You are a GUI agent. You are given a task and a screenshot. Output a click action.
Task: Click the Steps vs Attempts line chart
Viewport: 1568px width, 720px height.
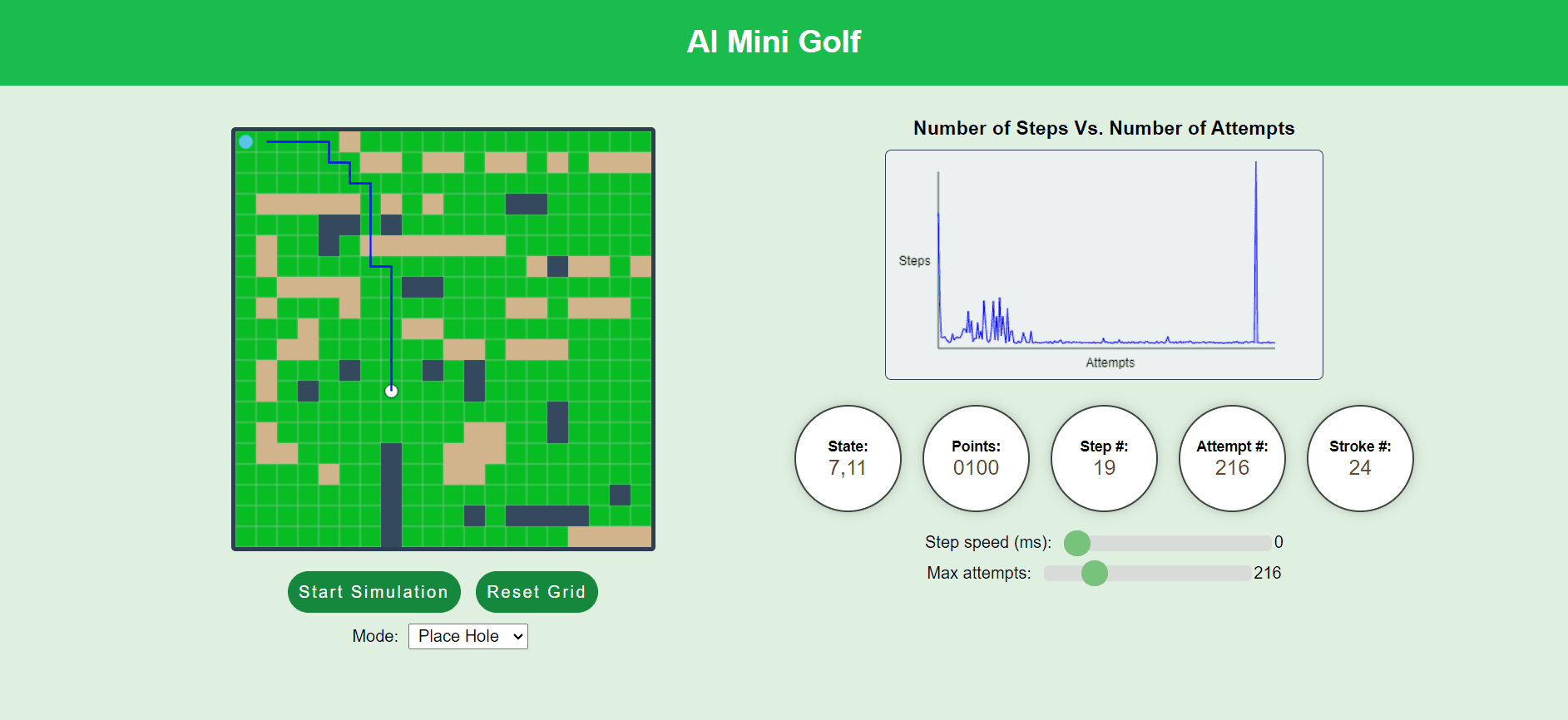tap(1104, 264)
